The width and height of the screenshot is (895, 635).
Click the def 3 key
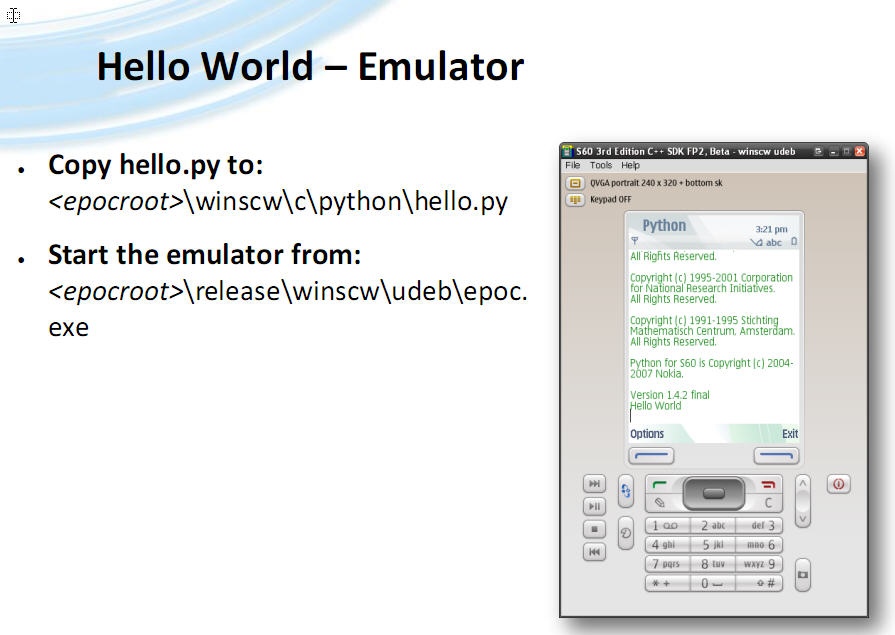[759, 525]
